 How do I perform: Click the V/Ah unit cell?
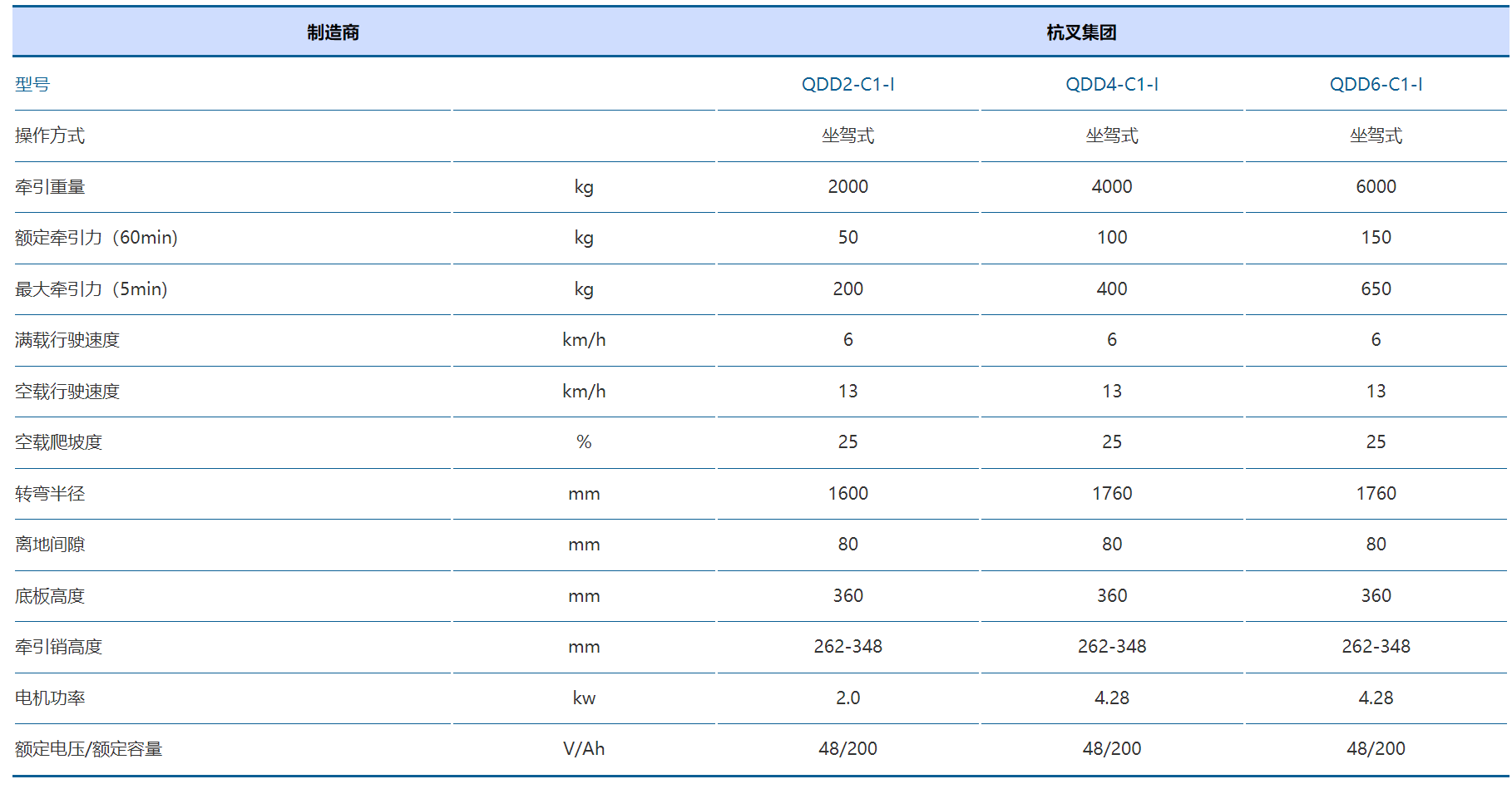pyautogui.click(x=584, y=749)
